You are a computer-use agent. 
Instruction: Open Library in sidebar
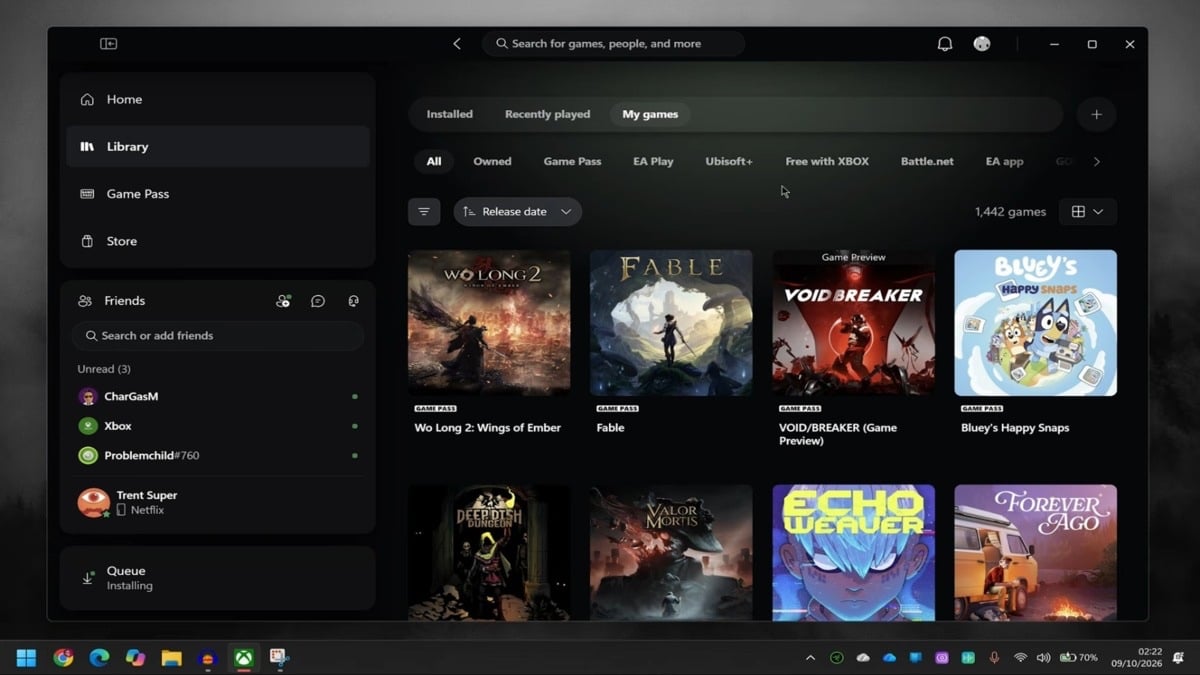(x=218, y=146)
